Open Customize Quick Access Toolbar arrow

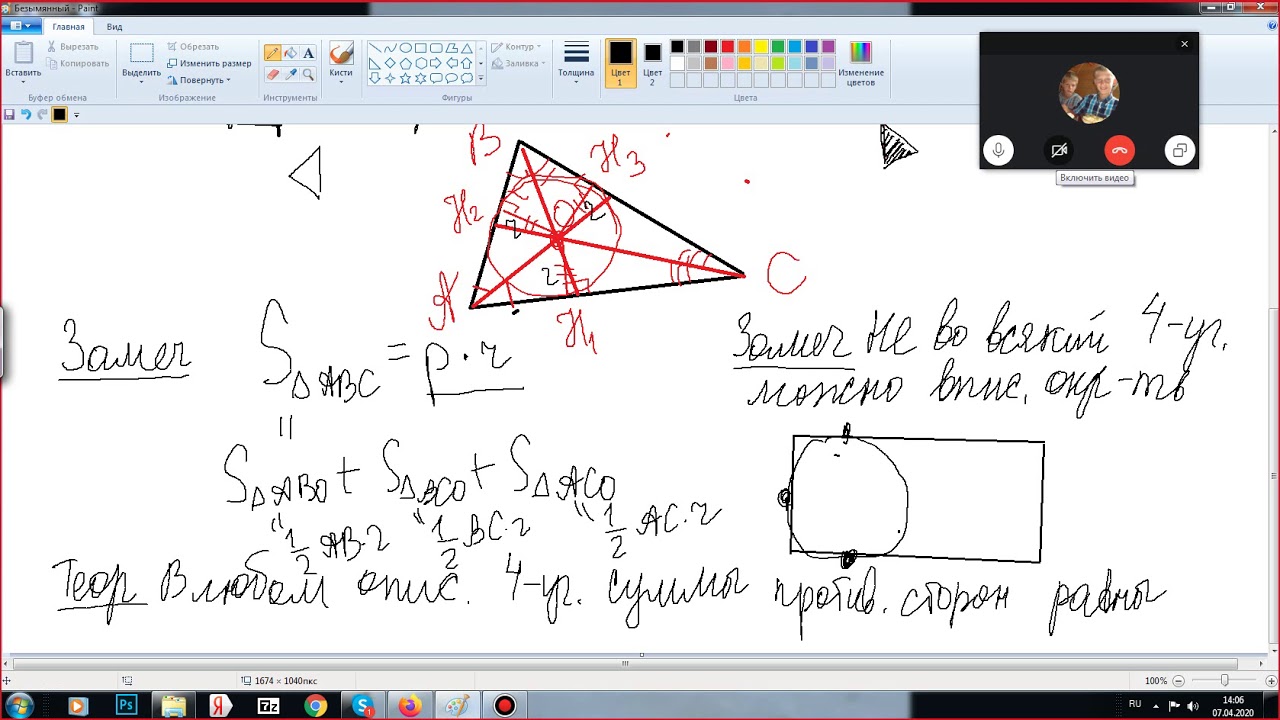76,115
